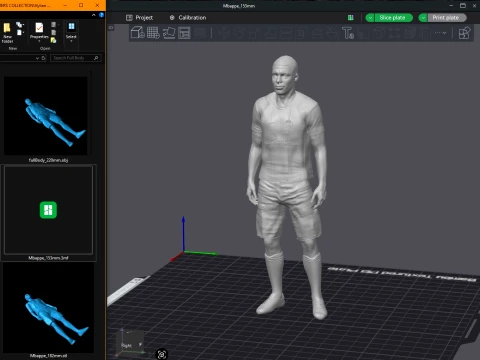This screenshot has width=480, height=360.
Task: Click the Add object cube icon
Action: pyautogui.click(x=137, y=33)
